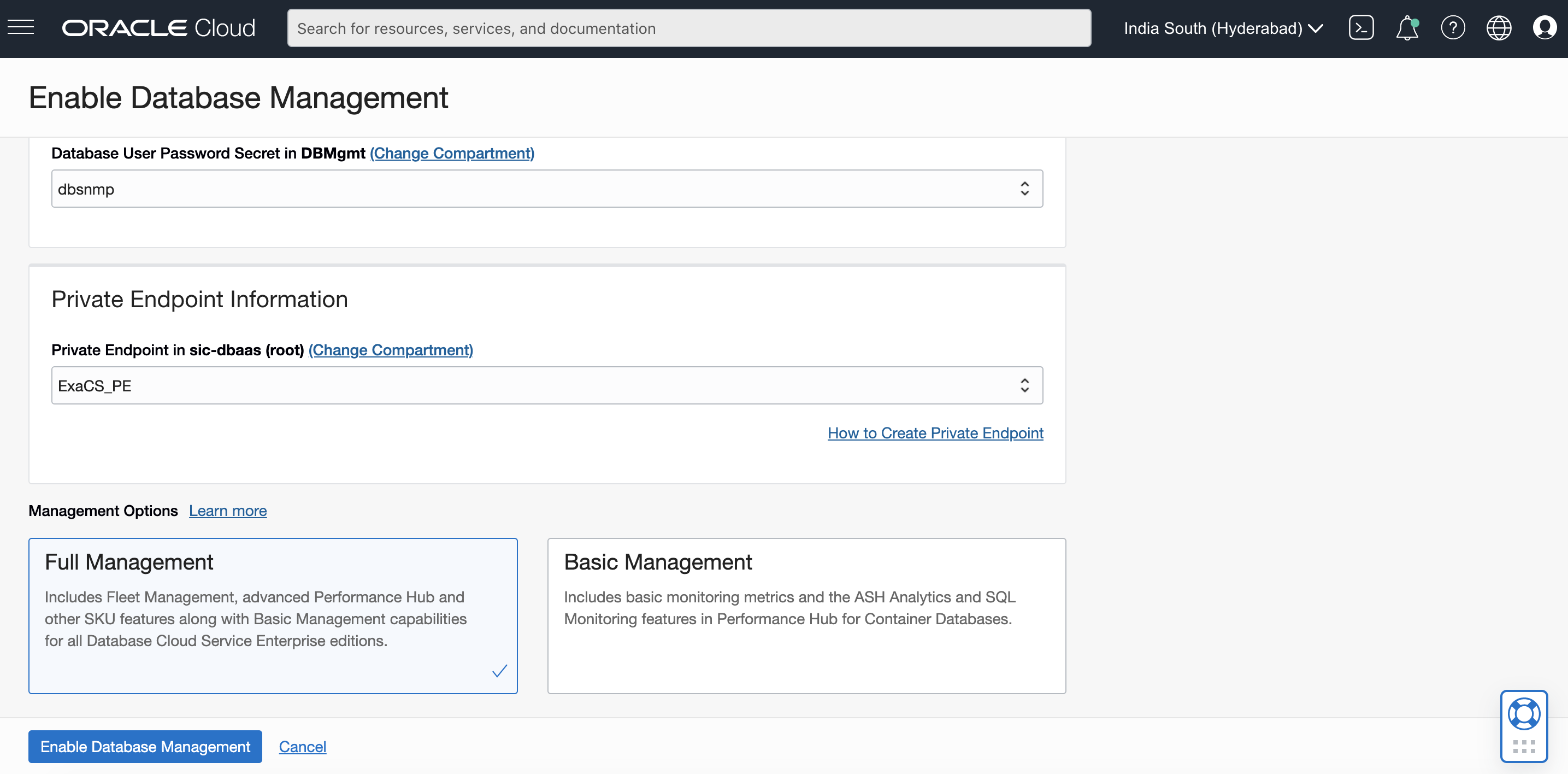Image resolution: width=1568 pixels, height=774 pixels.
Task: Open the dbsnmp password secret dropdown
Action: point(546,189)
